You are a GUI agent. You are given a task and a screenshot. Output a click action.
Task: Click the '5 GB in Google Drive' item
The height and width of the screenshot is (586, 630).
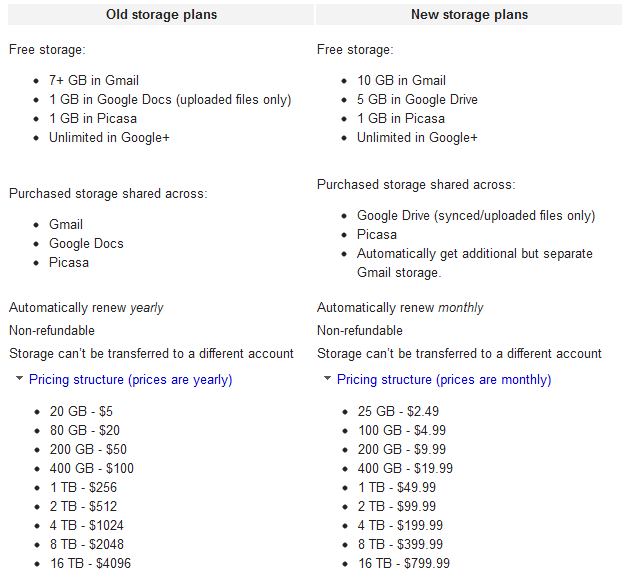(x=417, y=99)
